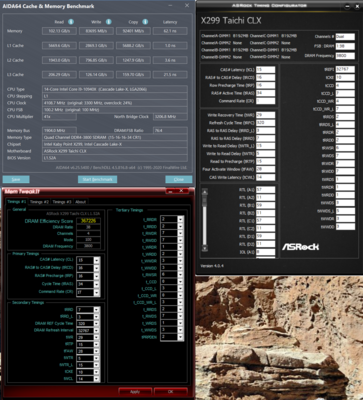
Task: Click the scrollbar up arrow beside RTL list
Action: (x=205, y=192)
